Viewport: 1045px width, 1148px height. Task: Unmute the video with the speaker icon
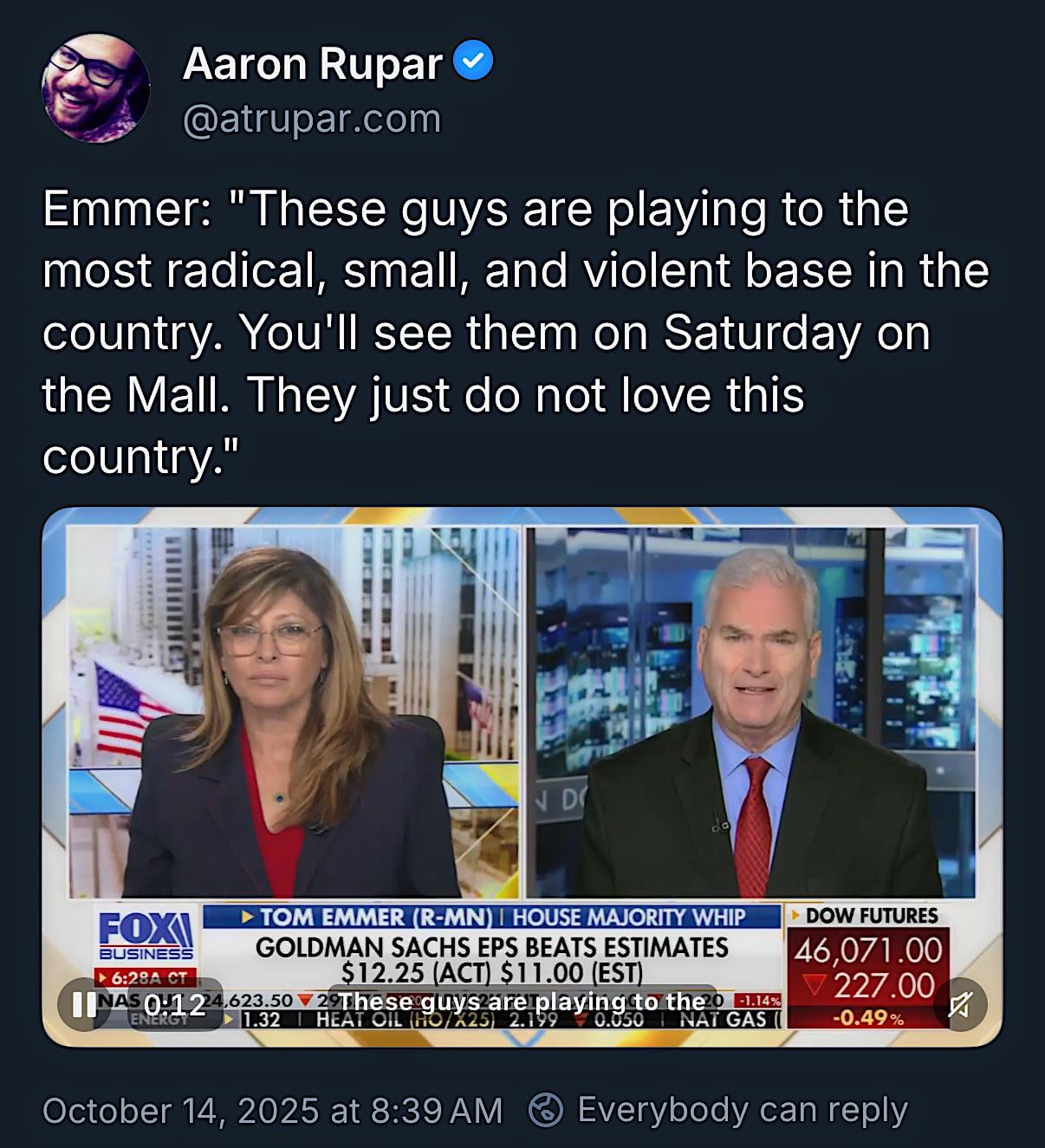tap(959, 1004)
